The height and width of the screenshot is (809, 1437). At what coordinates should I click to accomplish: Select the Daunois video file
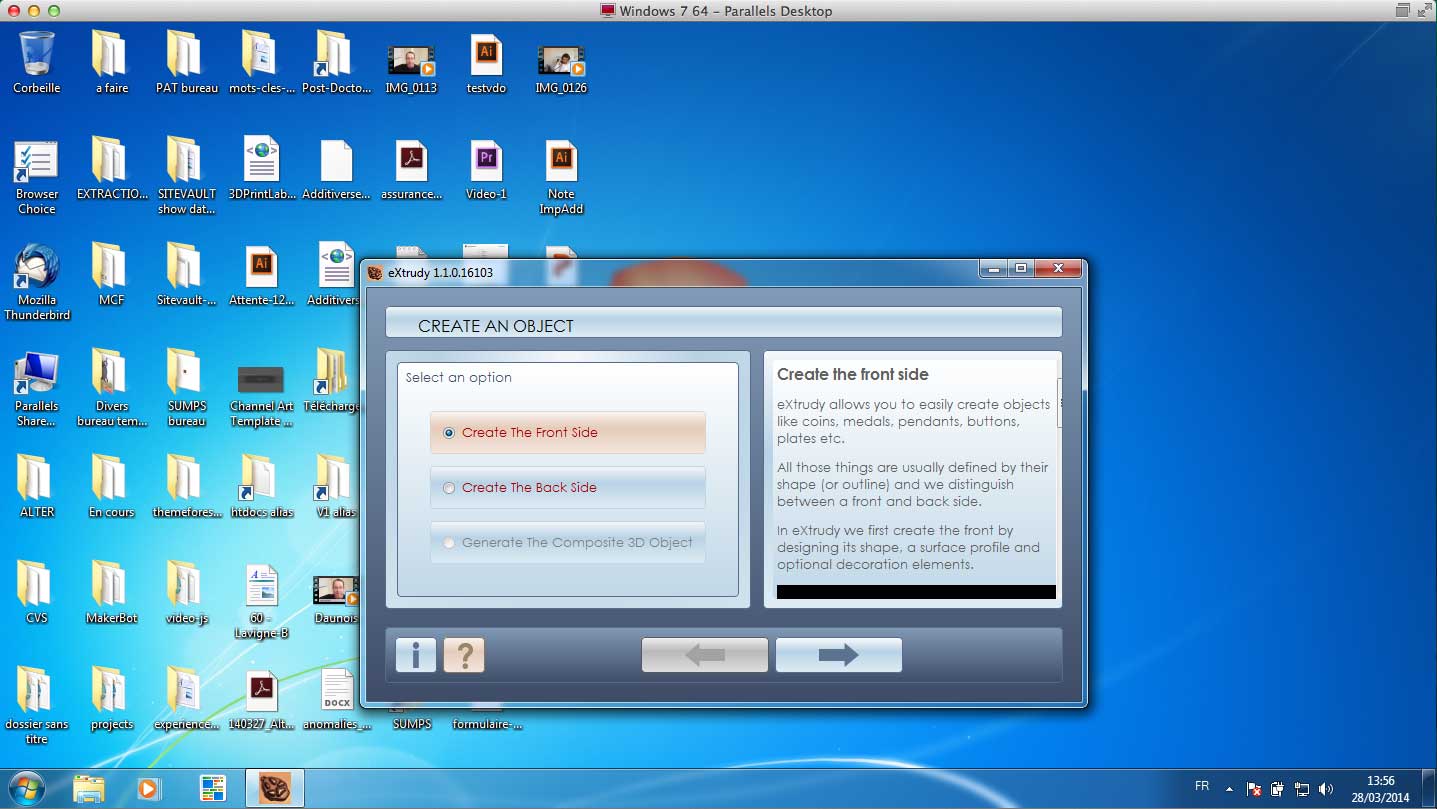(334, 600)
